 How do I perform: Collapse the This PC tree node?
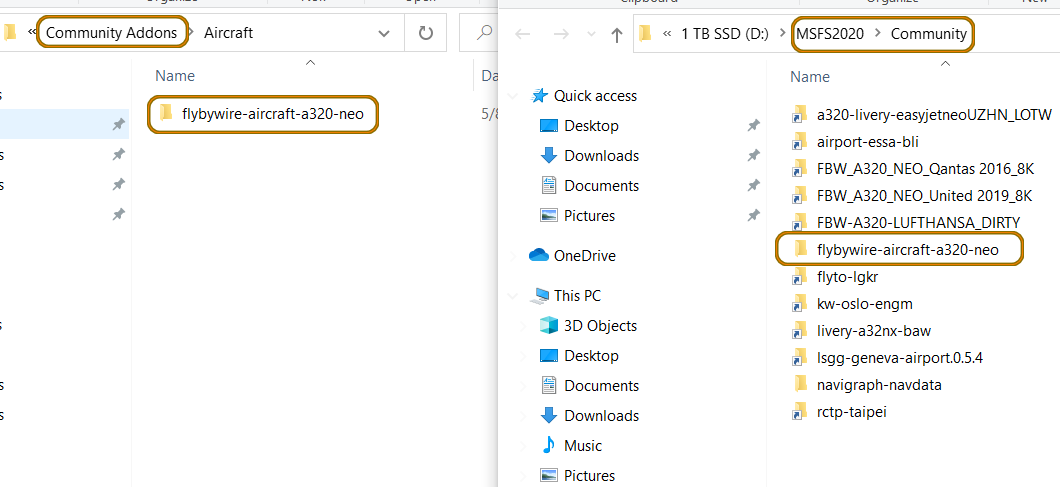516,296
